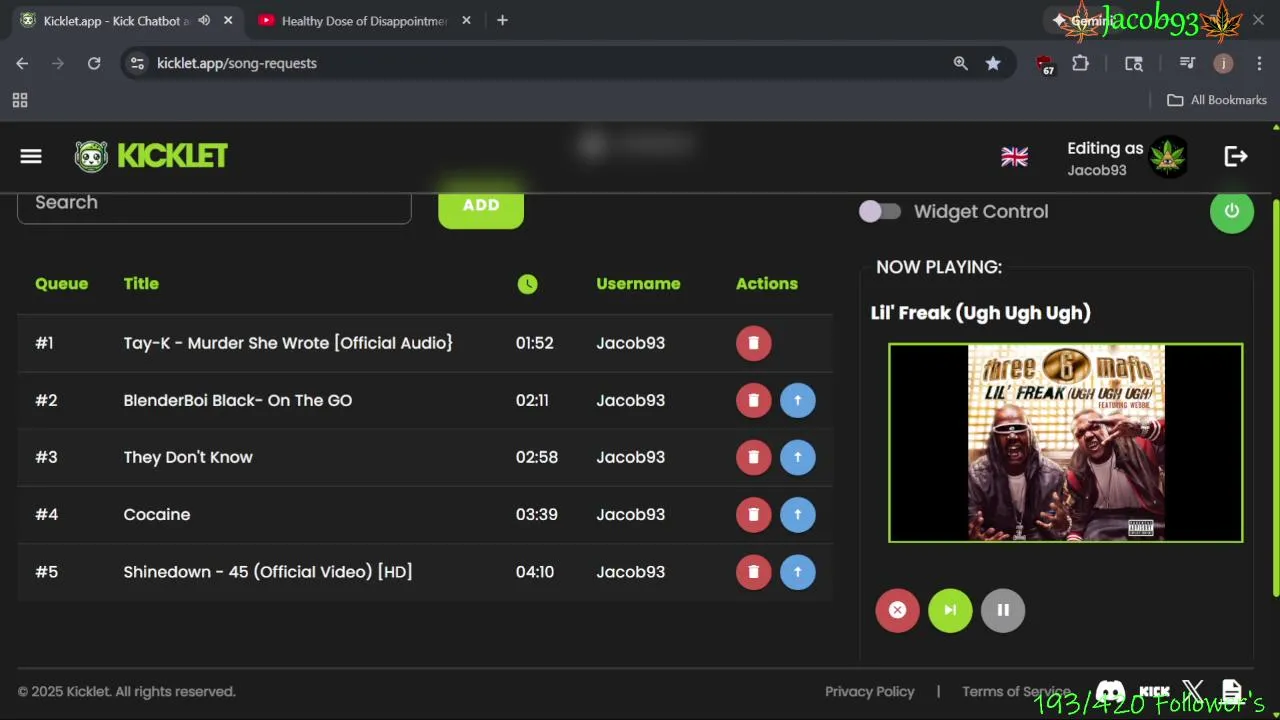Open the Kicklet hamburger menu

pyautogui.click(x=31, y=156)
